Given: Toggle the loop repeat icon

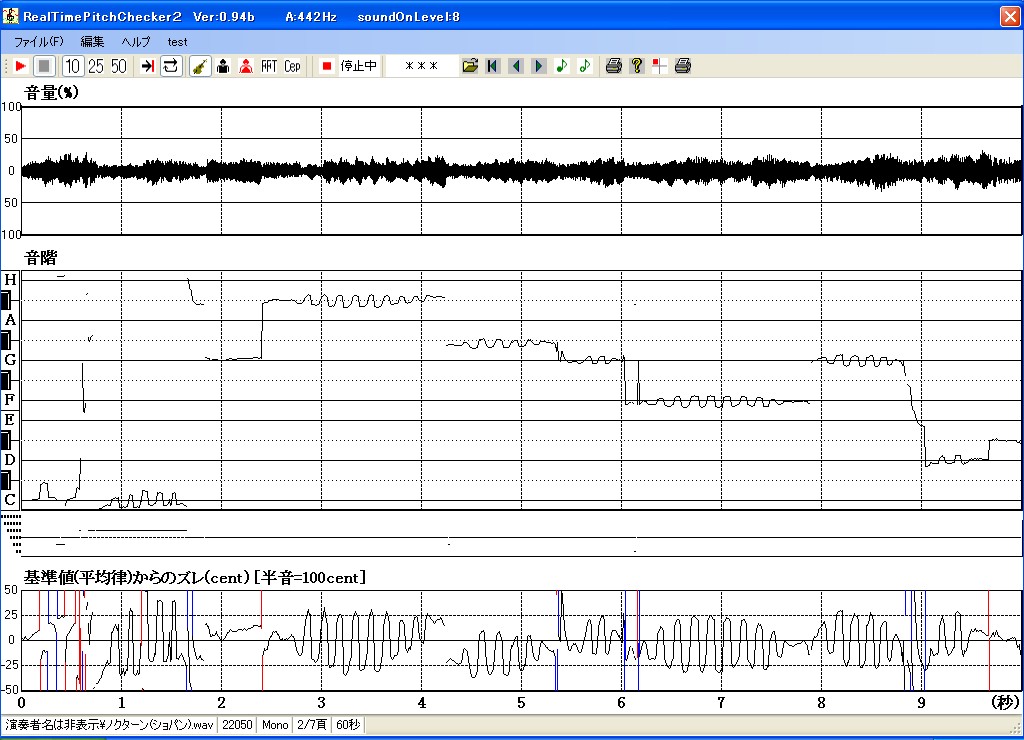Looking at the screenshot, I should (170, 66).
